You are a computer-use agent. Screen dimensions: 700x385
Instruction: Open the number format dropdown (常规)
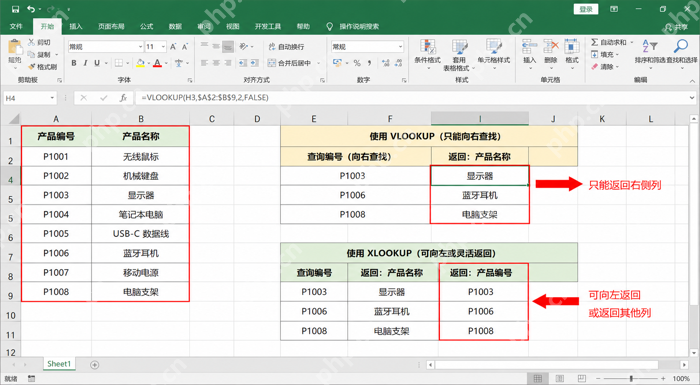click(400, 46)
